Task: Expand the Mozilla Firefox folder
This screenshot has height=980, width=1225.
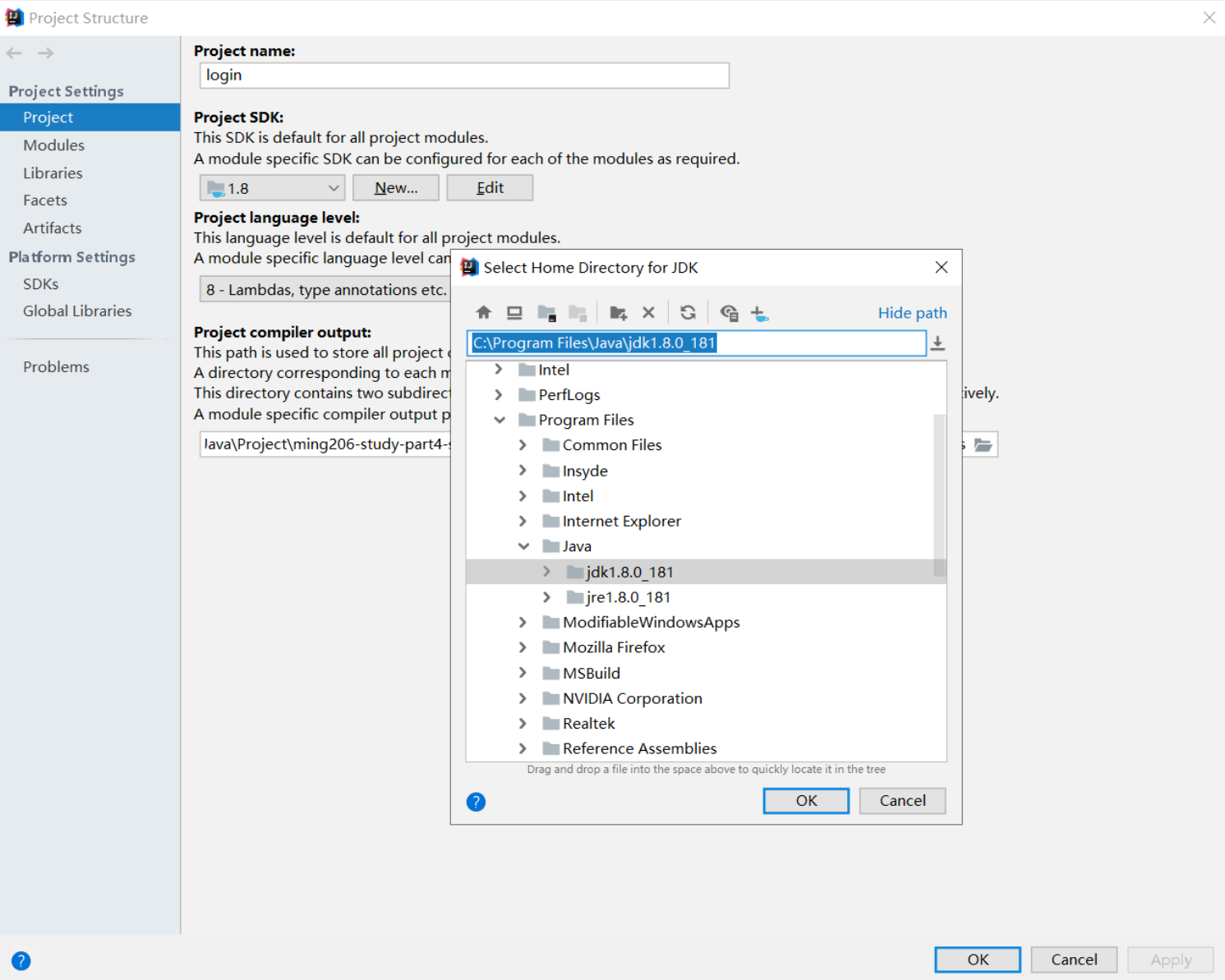Action: (x=523, y=647)
